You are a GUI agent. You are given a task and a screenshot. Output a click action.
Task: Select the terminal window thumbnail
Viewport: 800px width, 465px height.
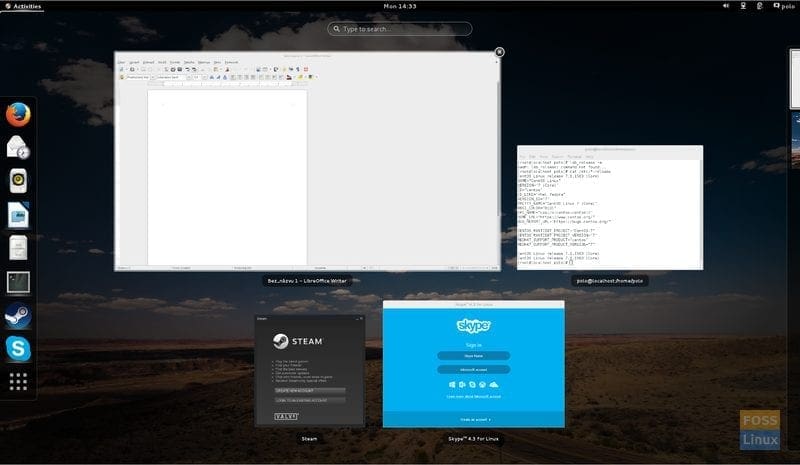610,208
